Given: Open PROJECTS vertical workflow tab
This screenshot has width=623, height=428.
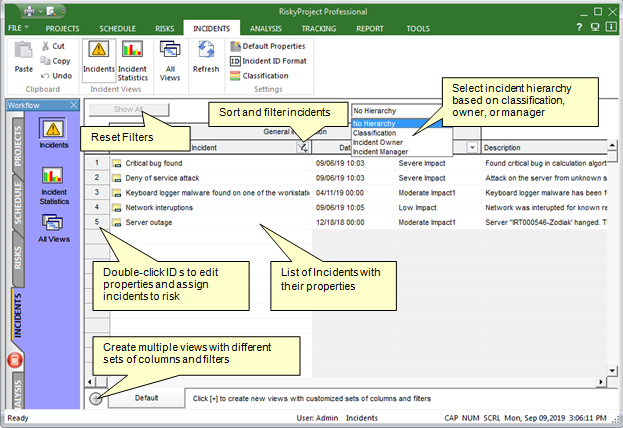Looking at the screenshot, I should [18, 146].
